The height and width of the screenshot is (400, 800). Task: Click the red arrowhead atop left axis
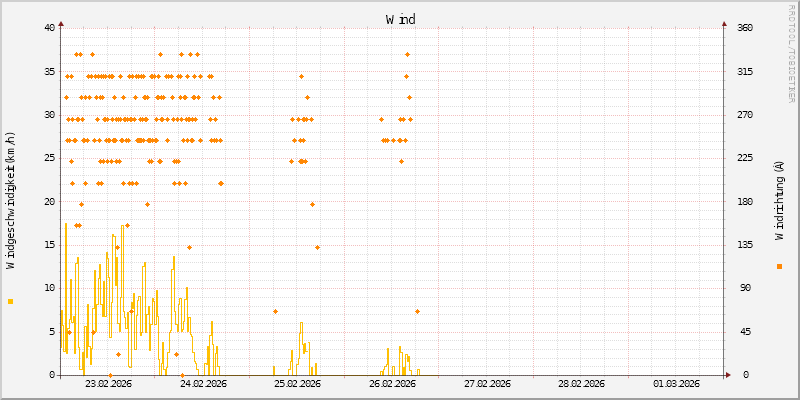click(60, 22)
